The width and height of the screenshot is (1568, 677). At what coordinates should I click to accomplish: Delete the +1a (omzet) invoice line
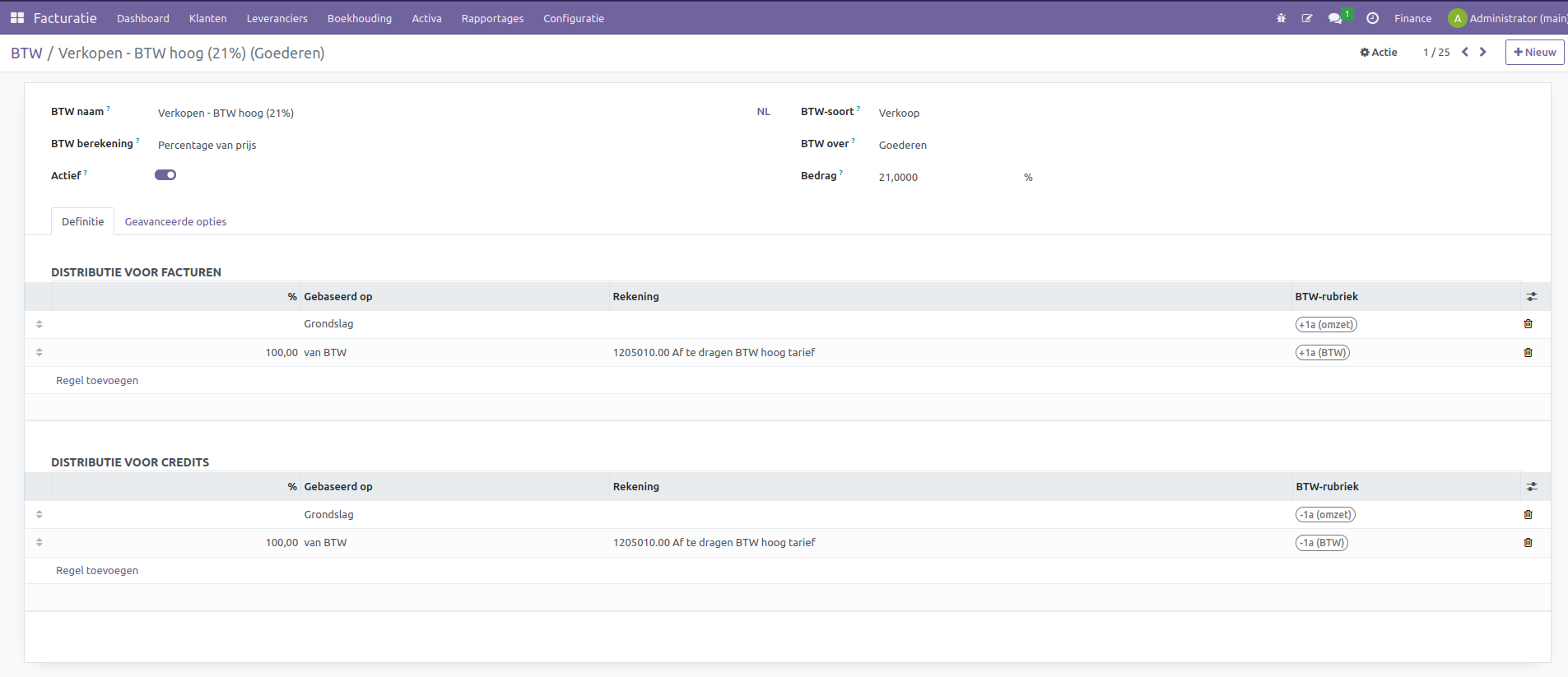point(1528,324)
